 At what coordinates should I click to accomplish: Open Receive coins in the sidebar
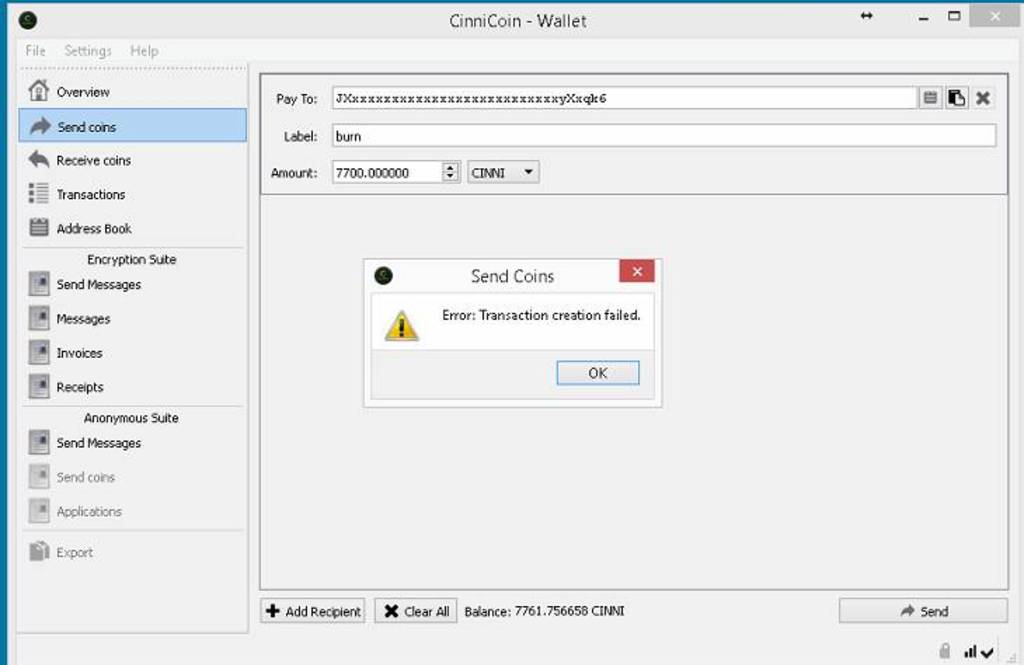click(x=133, y=160)
